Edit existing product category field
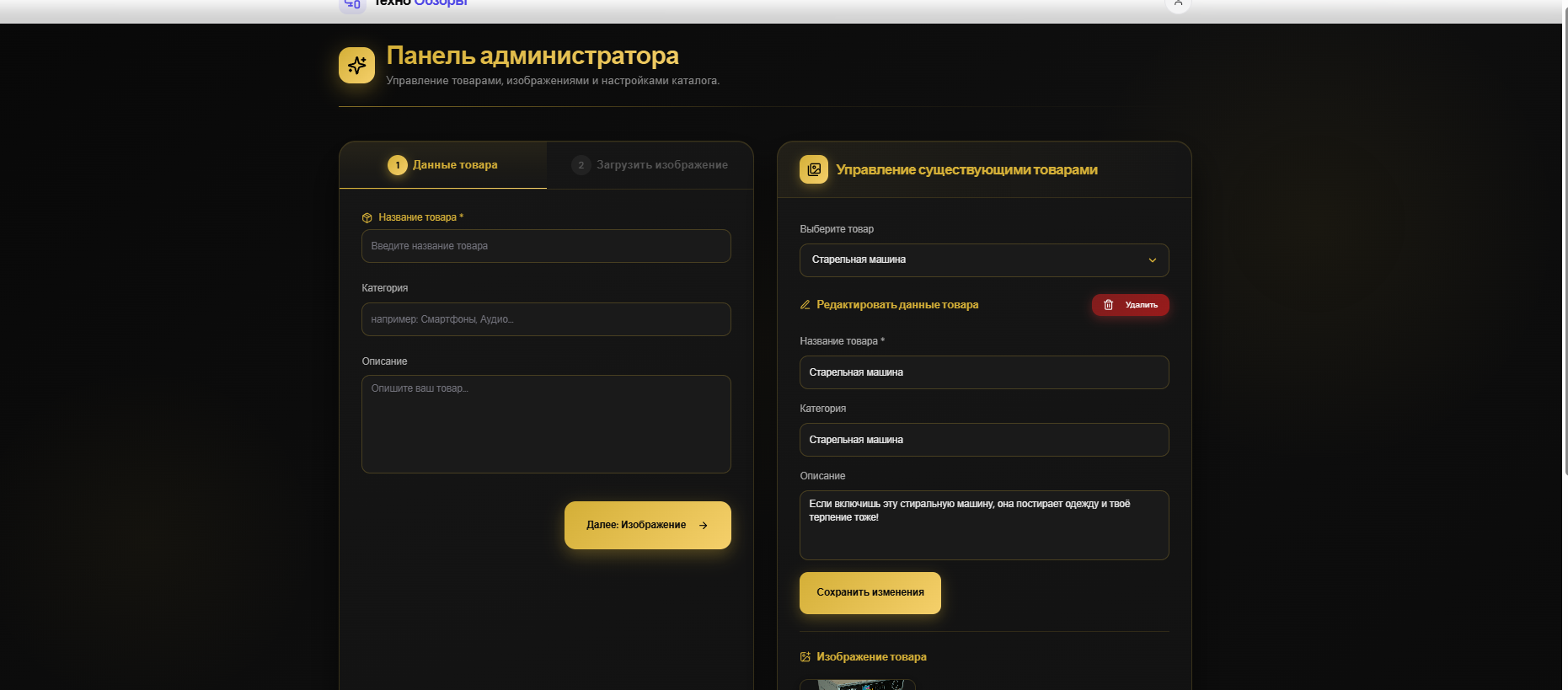Image resolution: width=1568 pixels, height=690 pixels. point(984,440)
